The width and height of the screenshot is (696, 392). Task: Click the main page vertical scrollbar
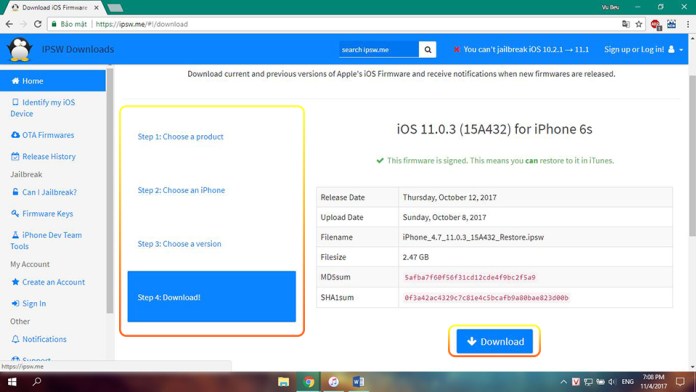(692, 155)
